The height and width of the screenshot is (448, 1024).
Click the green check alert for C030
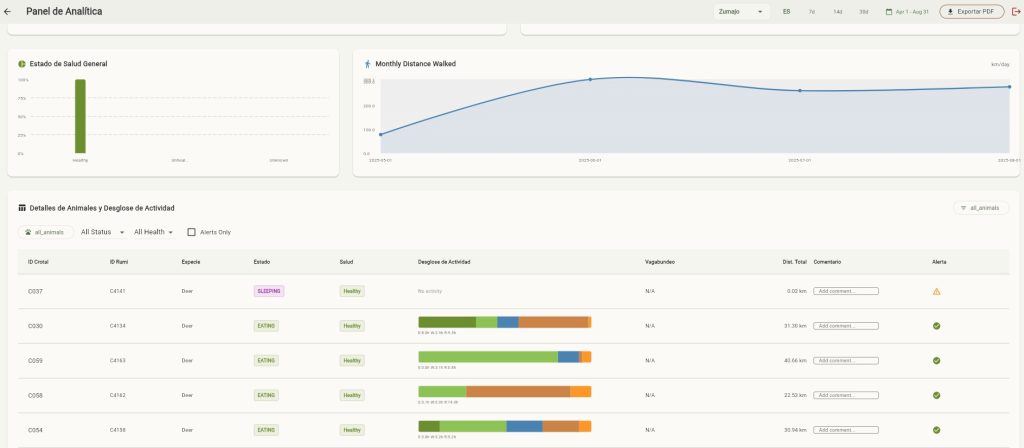click(x=936, y=326)
